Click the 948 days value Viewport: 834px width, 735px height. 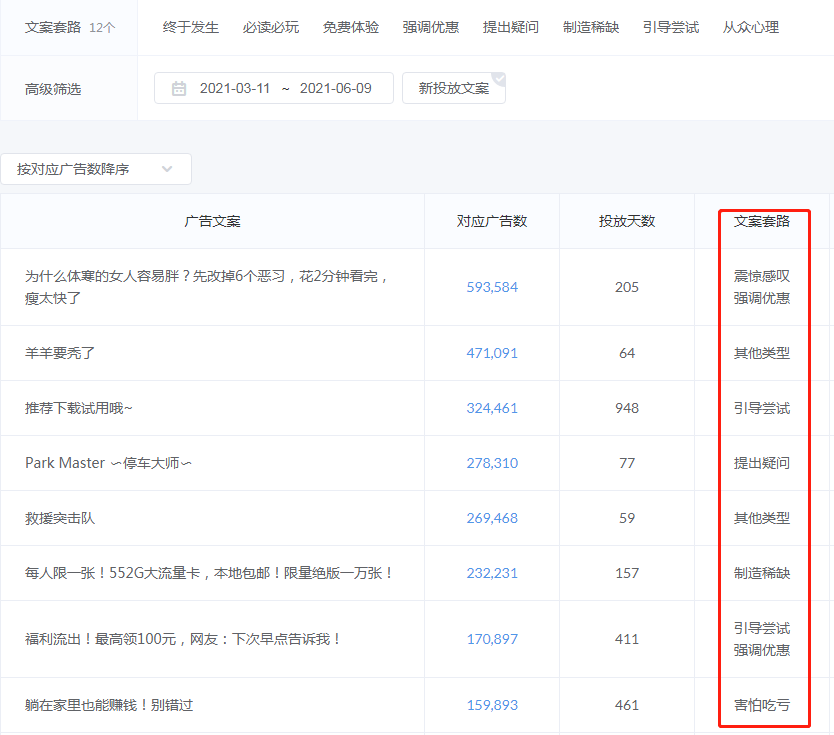coord(627,408)
